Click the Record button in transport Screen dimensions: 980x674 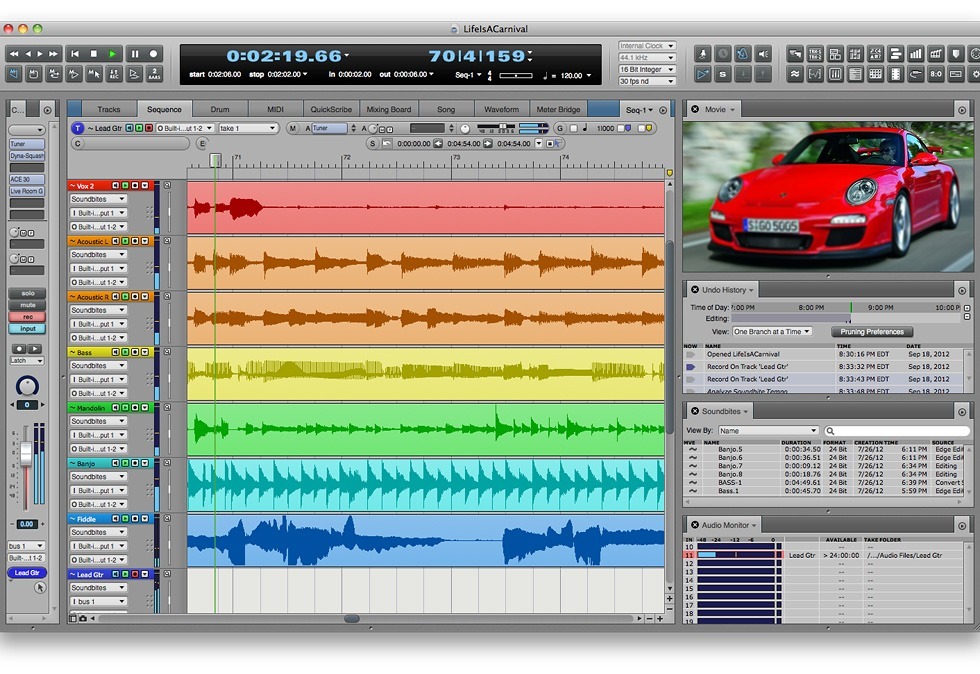[153, 54]
